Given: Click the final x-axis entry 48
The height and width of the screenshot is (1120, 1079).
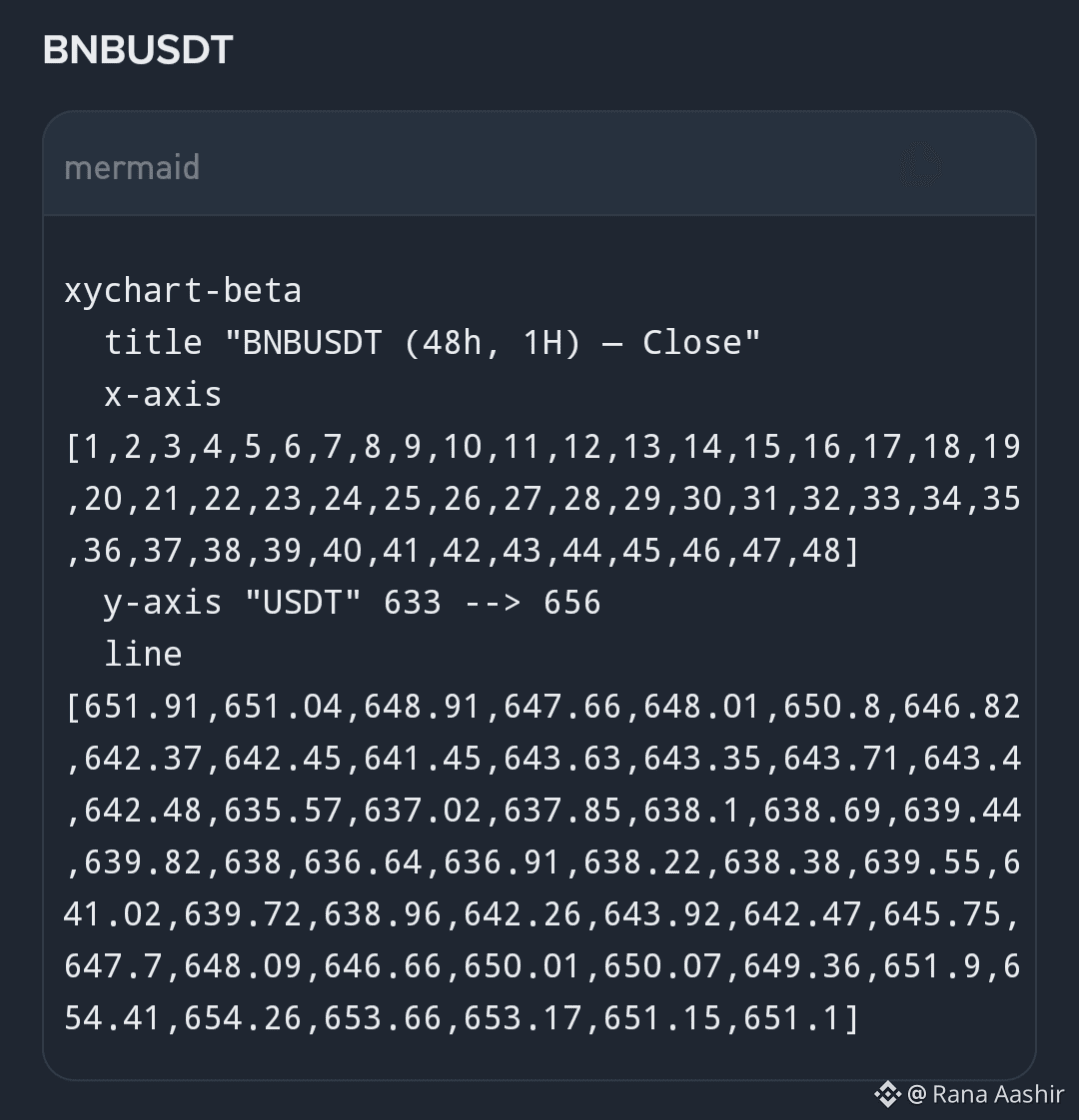Looking at the screenshot, I should [824, 551].
